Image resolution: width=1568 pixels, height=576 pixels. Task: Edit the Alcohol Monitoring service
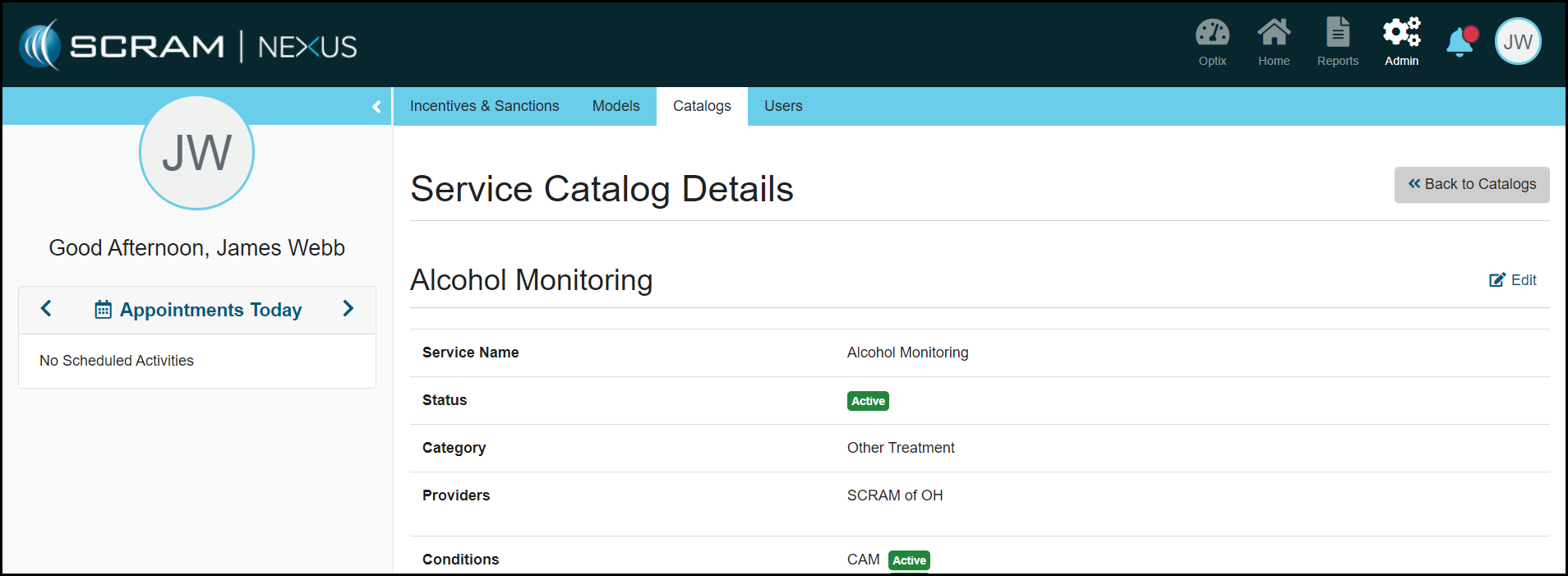(1513, 280)
